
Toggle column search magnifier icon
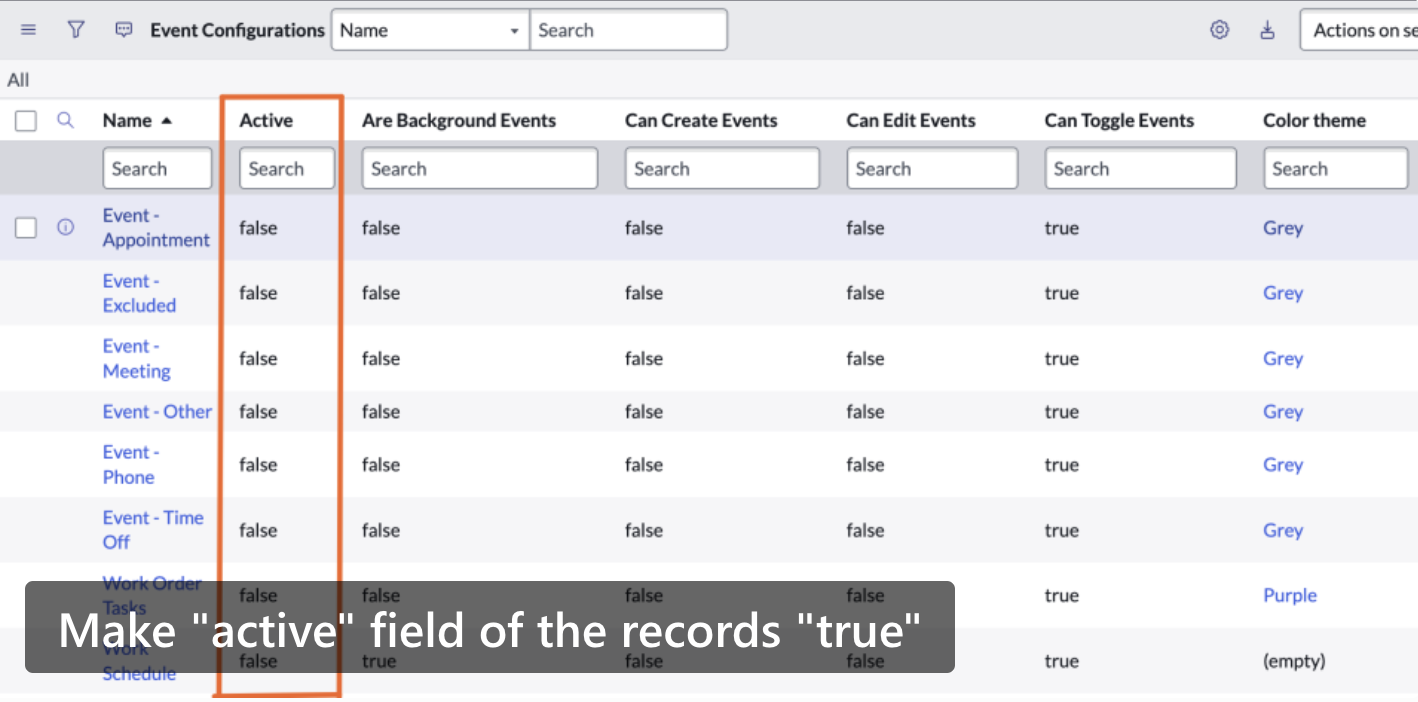[65, 120]
